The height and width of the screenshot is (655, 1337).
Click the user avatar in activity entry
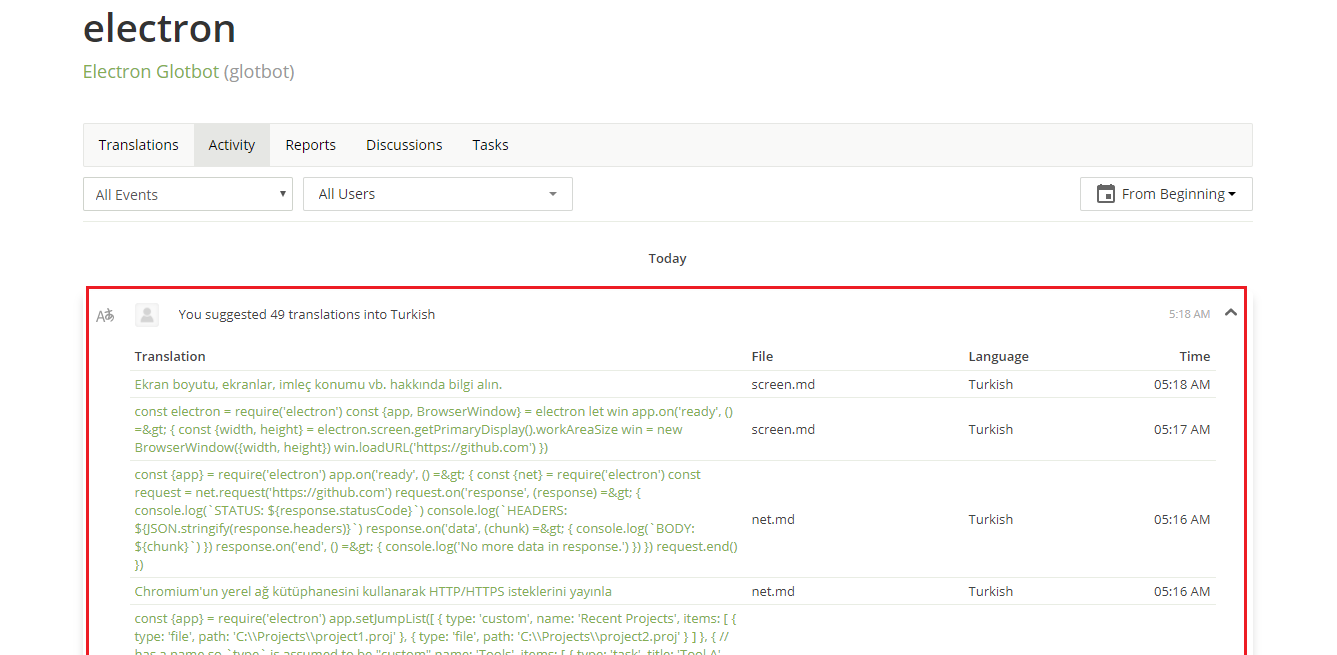coord(147,315)
